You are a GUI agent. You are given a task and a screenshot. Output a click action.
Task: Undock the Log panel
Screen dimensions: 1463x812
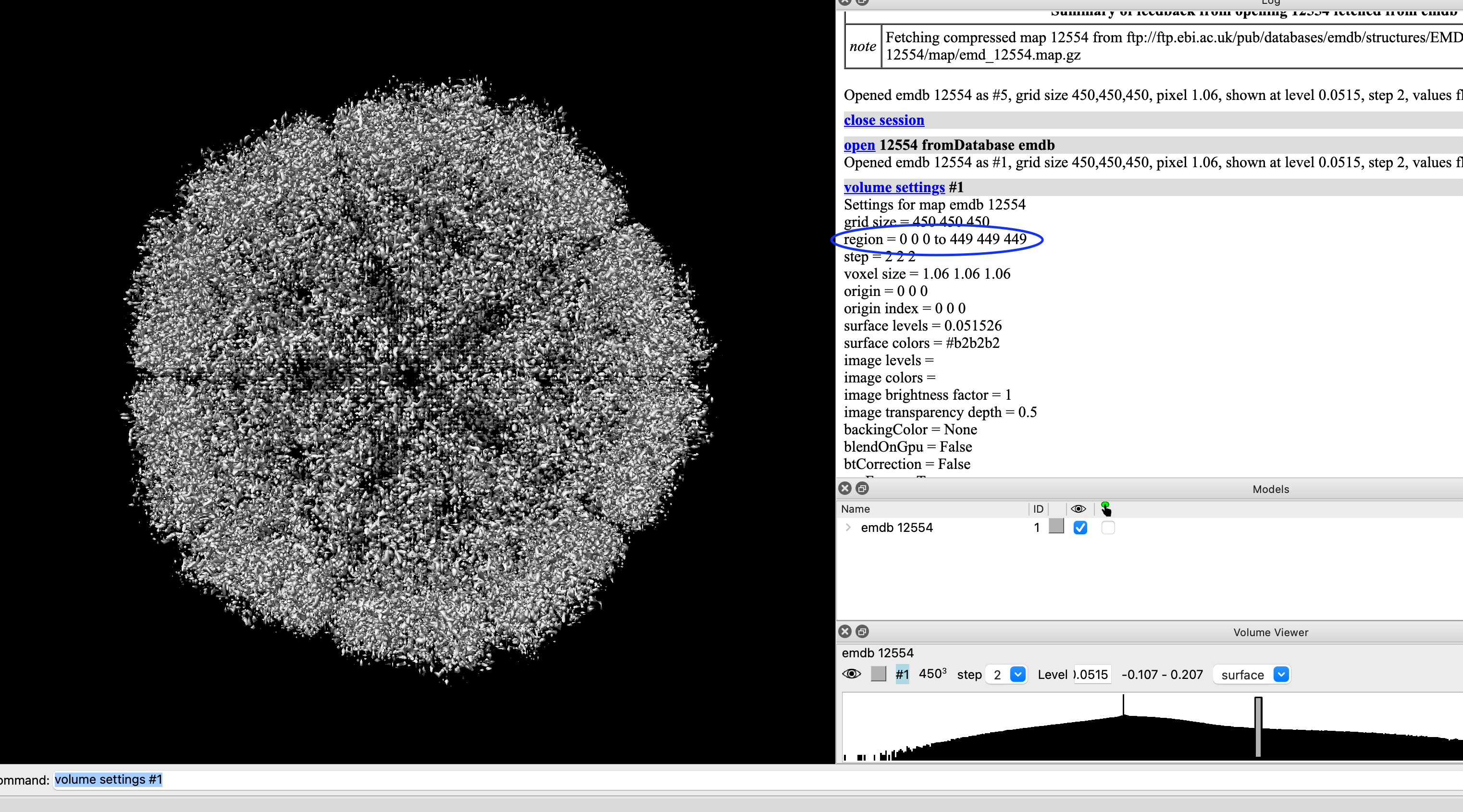point(862,2)
